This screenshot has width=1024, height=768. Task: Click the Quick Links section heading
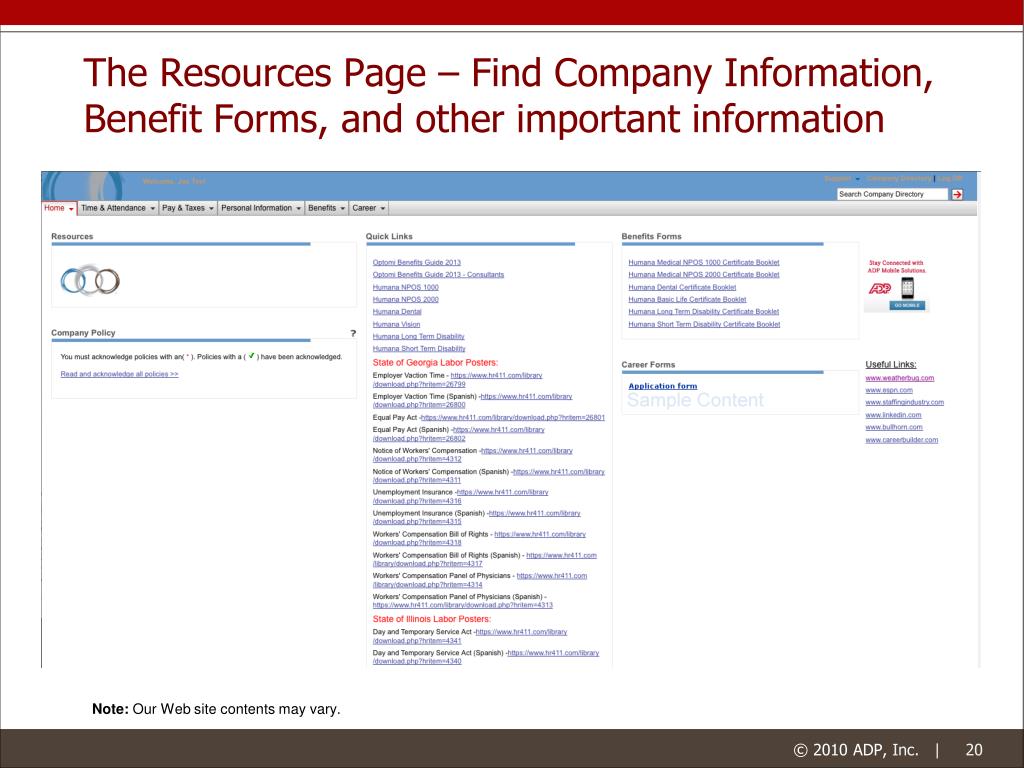pos(389,236)
